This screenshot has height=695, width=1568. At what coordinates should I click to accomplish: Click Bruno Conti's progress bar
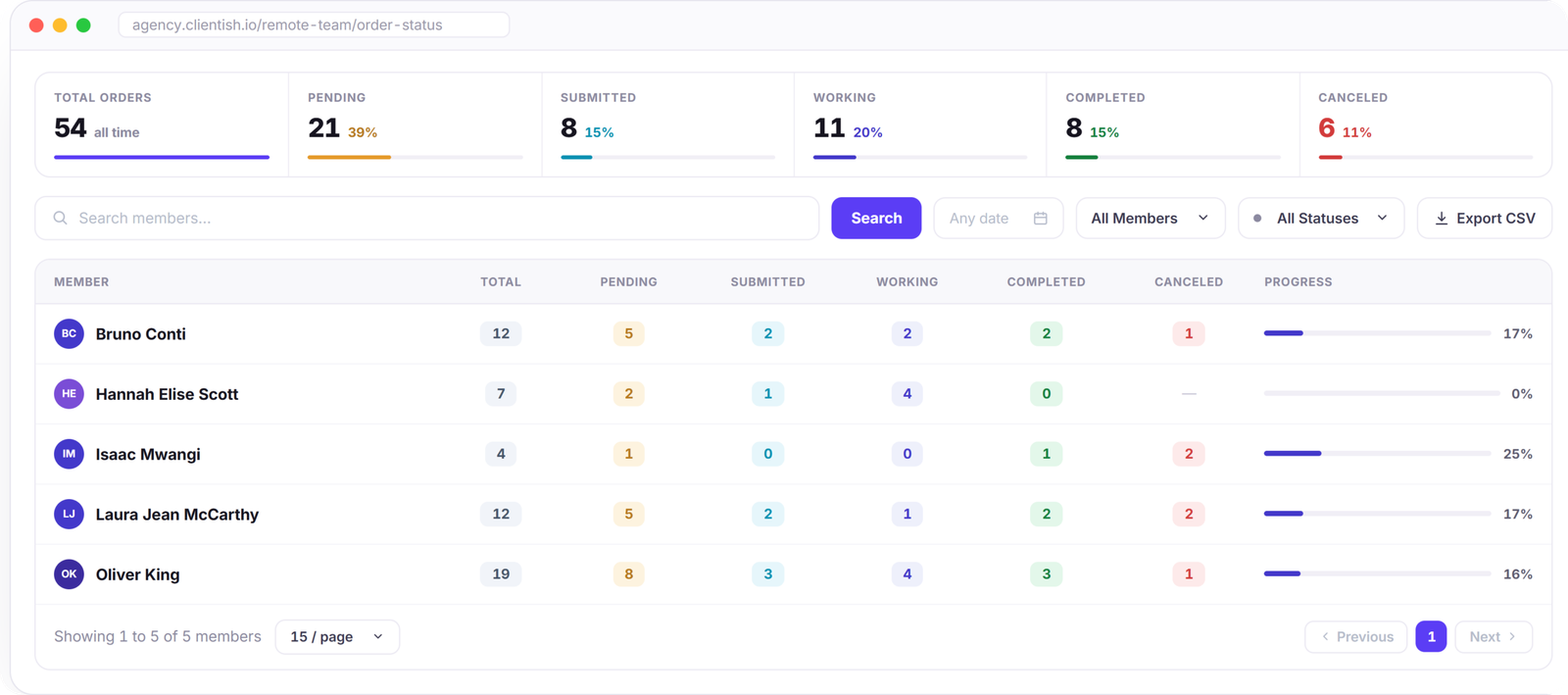[x=1377, y=333]
